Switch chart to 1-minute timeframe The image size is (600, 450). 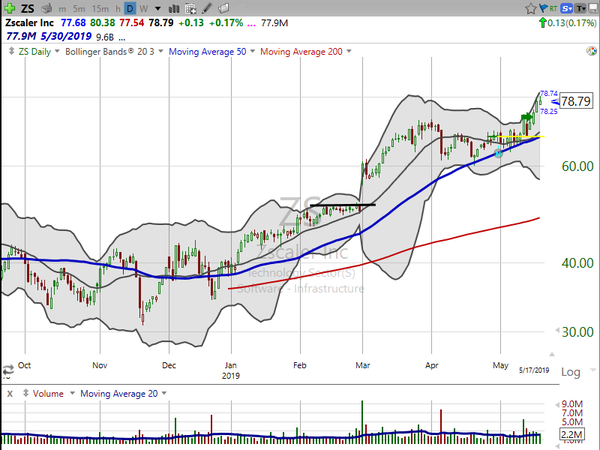pyautogui.click(x=62, y=8)
